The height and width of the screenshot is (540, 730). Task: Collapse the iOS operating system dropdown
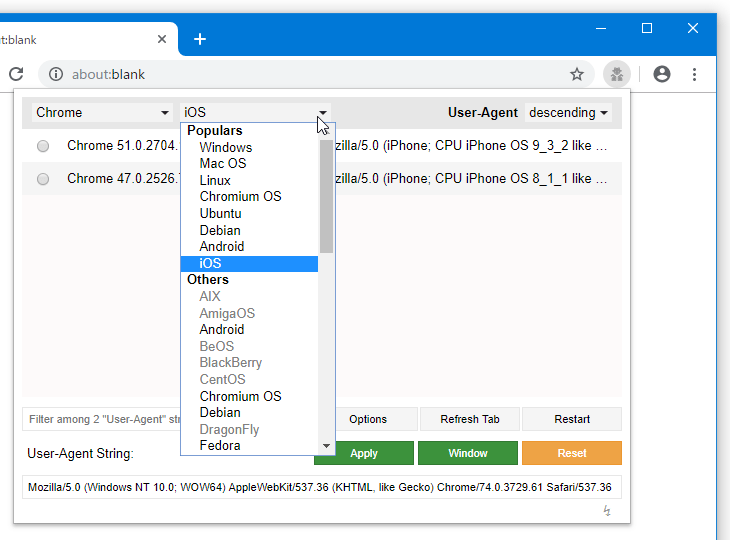pyautogui.click(x=255, y=113)
